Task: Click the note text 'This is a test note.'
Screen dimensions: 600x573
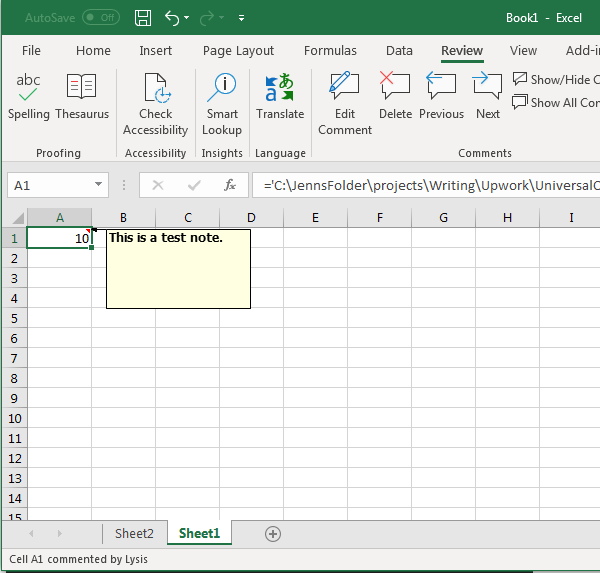Action: (166, 238)
